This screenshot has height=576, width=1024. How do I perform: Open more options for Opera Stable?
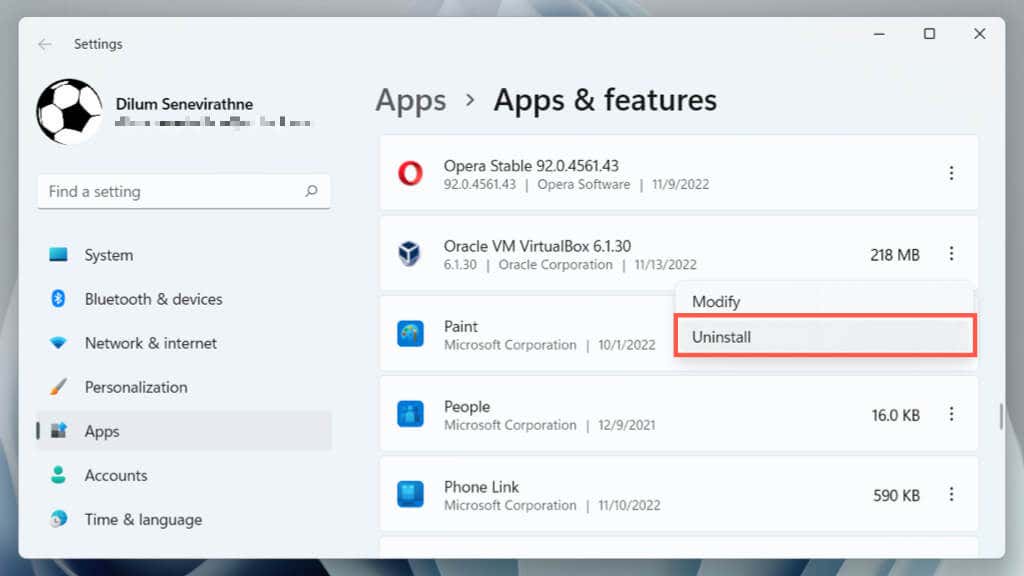[x=951, y=174]
